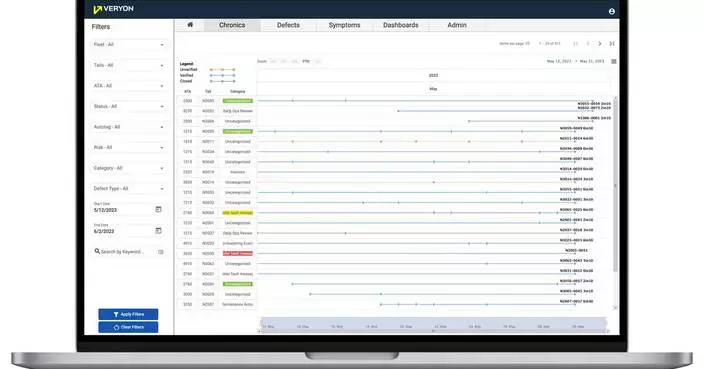This screenshot has height=369, width=704.
Task: Switch to the Symptoms tab
Action: [x=344, y=25]
